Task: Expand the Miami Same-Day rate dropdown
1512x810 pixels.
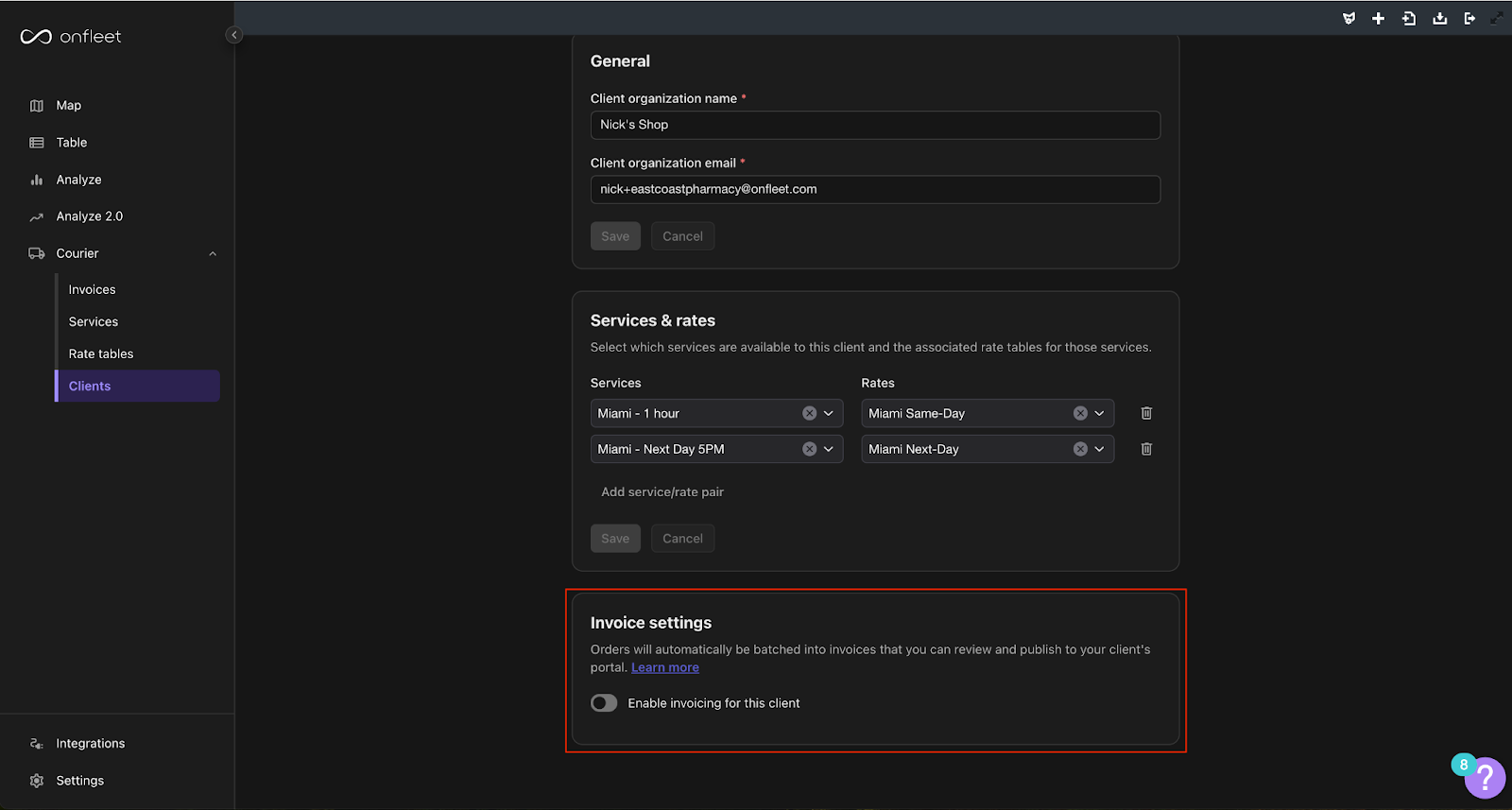Action: [1100, 413]
